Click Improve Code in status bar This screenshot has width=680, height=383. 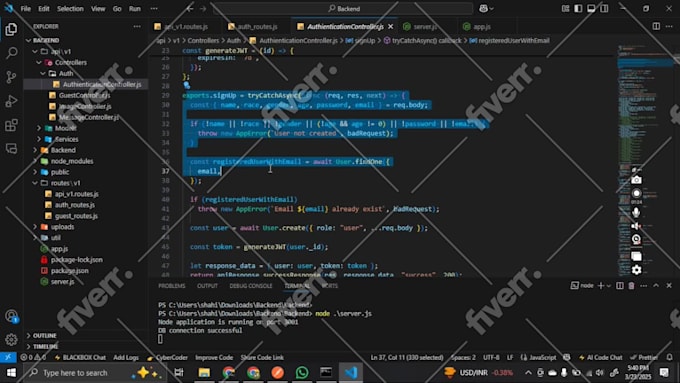click(x=214, y=357)
